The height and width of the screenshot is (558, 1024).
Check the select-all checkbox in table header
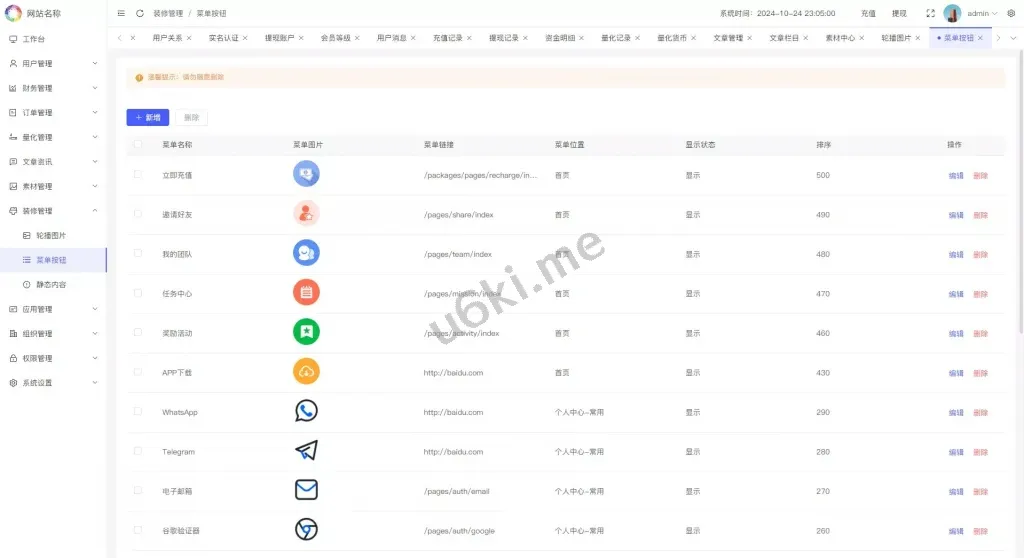pos(138,144)
